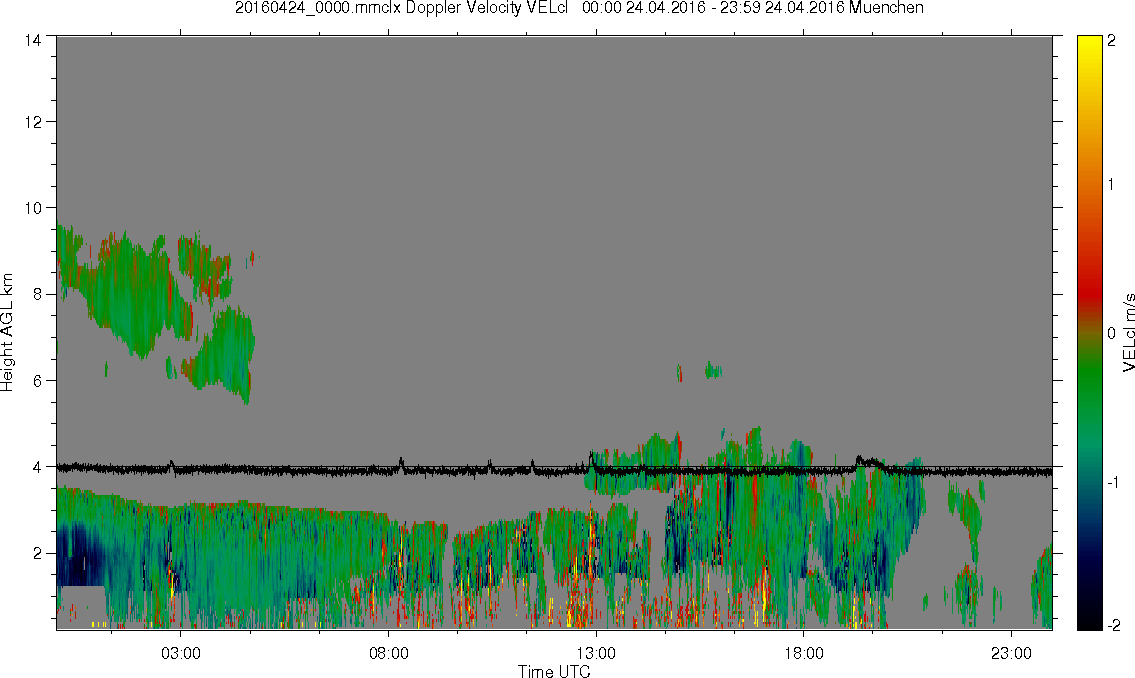Image resolution: width=1135 pixels, height=678 pixels.
Task: Click the 'Height AGL km' y-axis label
Action: point(7,332)
